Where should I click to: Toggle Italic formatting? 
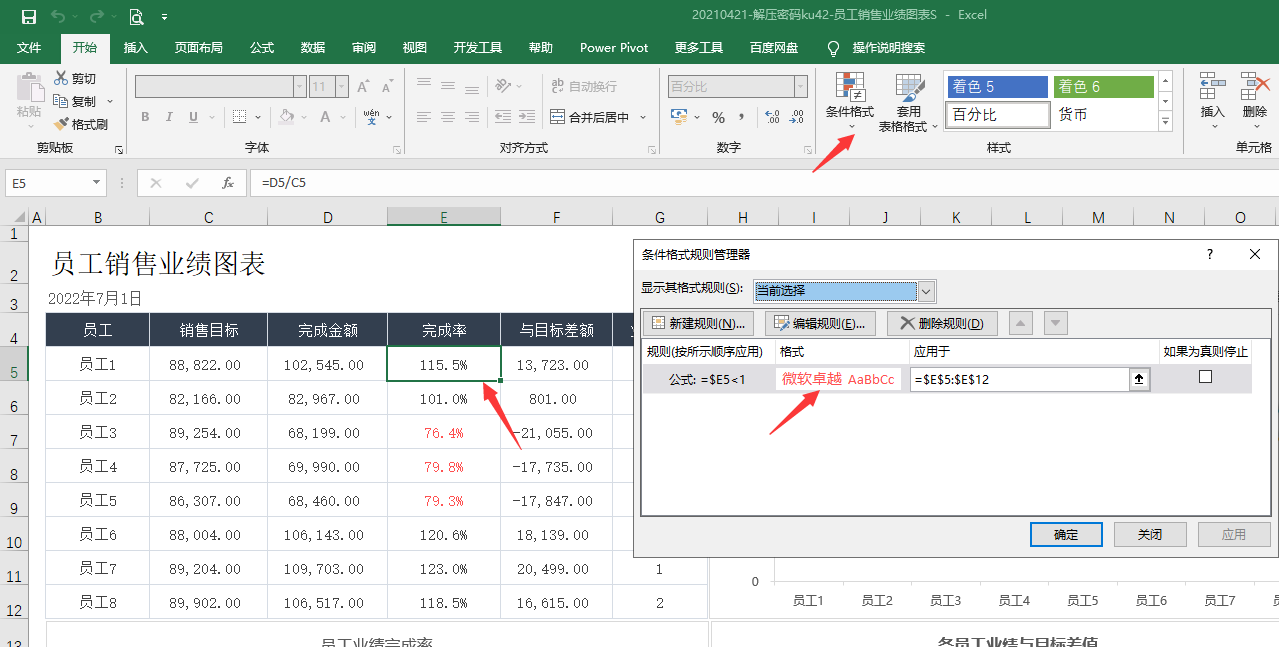pyautogui.click(x=169, y=117)
